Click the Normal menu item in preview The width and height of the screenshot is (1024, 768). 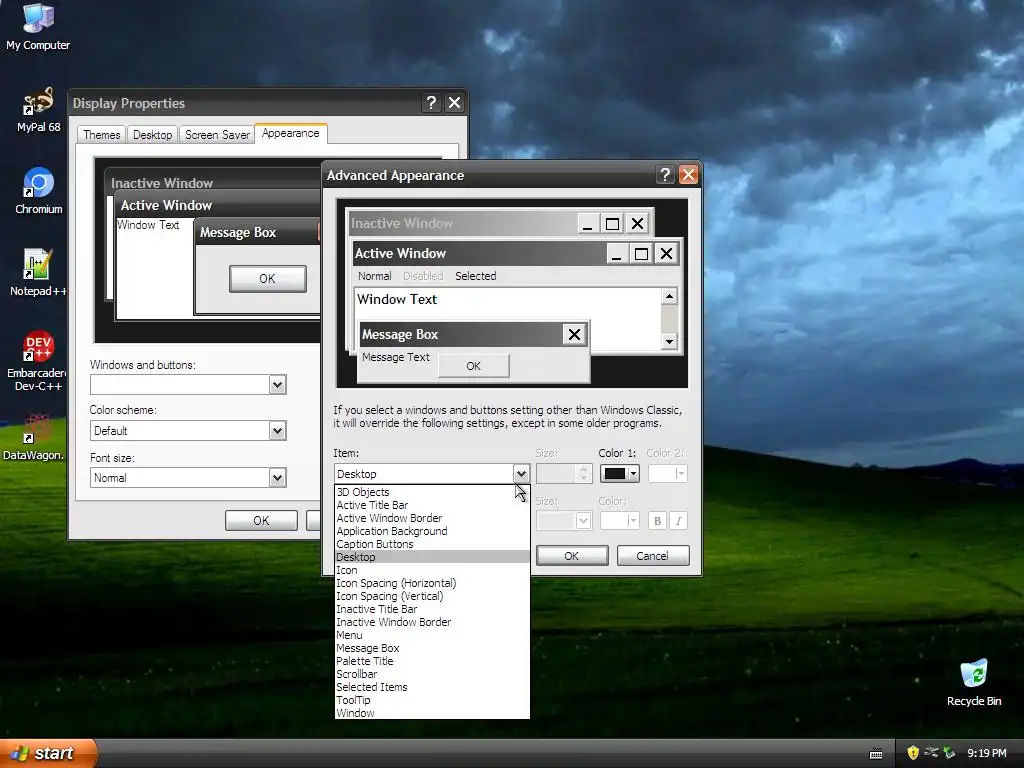[x=374, y=276]
